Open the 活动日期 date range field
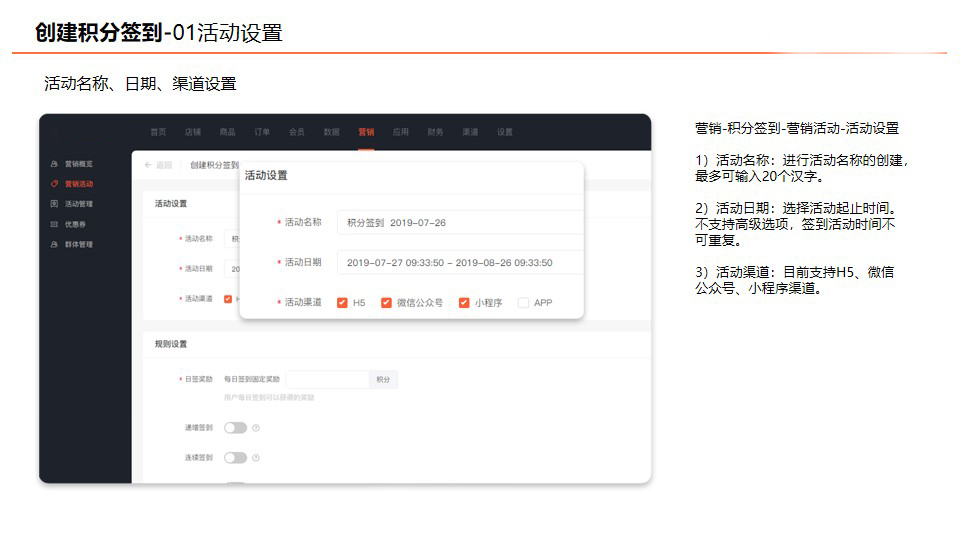Screen dimensions: 960x540 460,262
